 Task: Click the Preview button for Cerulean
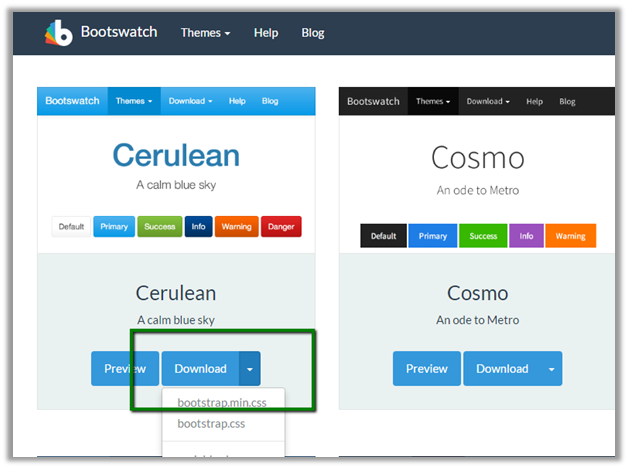(124, 368)
